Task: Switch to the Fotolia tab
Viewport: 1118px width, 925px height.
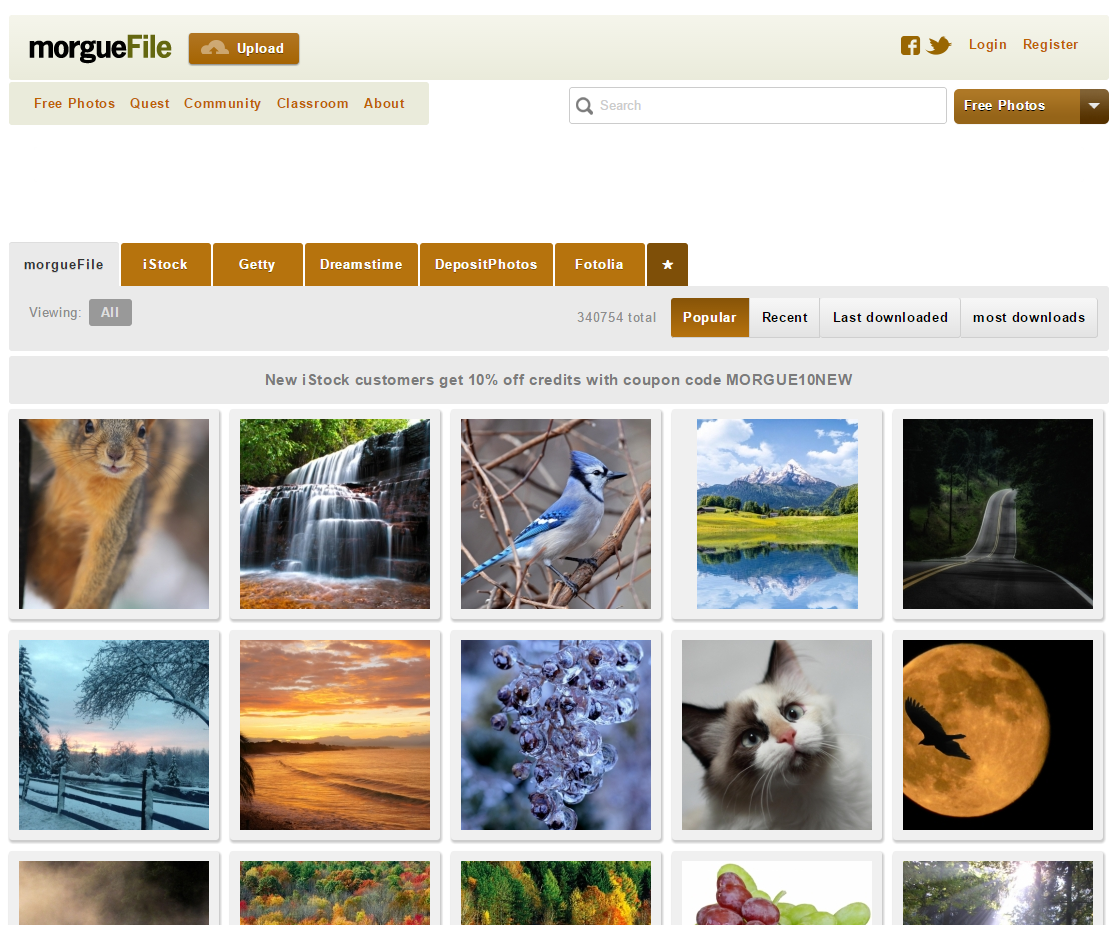Action: pos(600,265)
